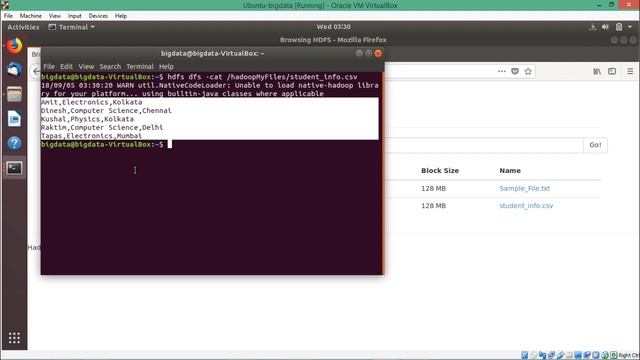Image resolution: width=640 pixels, height=360 pixels.
Task: Select the Terminal icon in the dock
Action: click(x=14, y=168)
